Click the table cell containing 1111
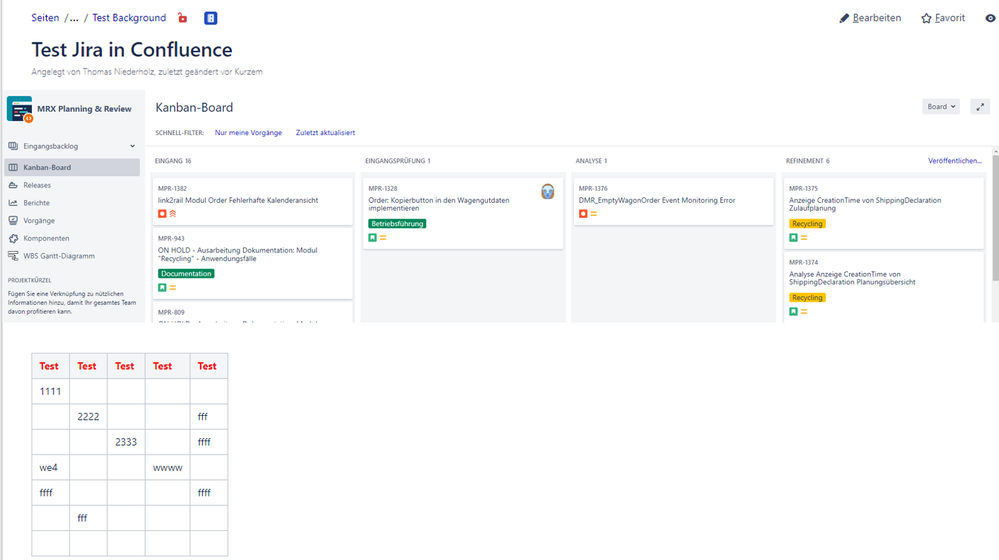Viewport: 999px width, 560px height. 50,391
